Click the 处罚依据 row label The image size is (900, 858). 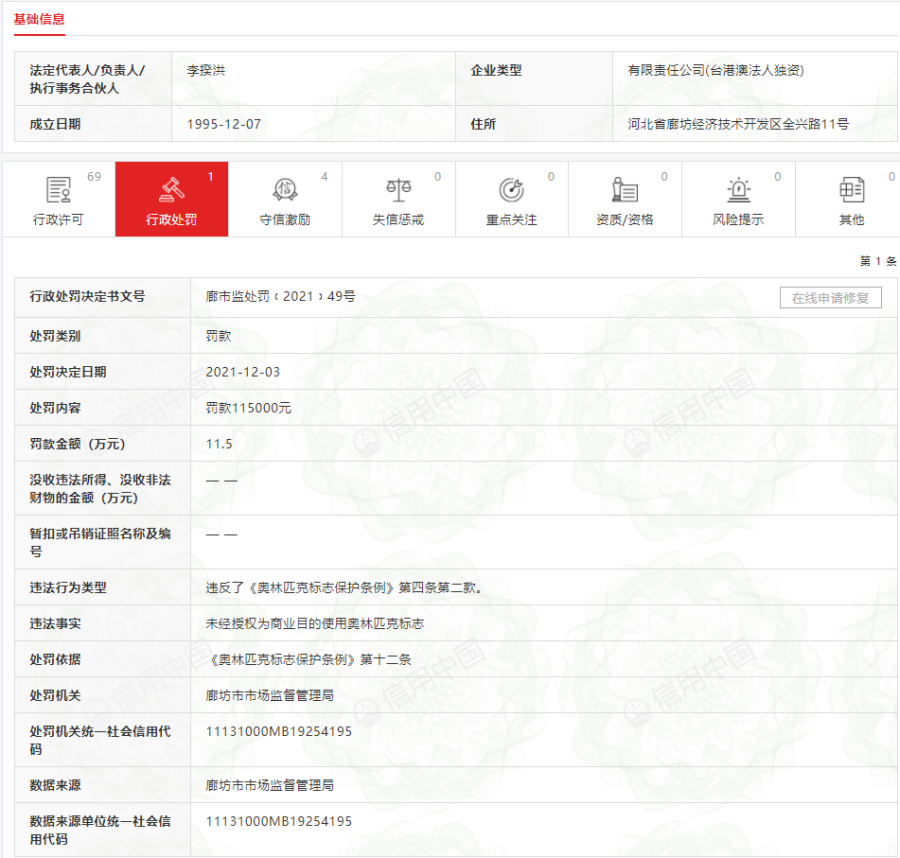[55, 659]
